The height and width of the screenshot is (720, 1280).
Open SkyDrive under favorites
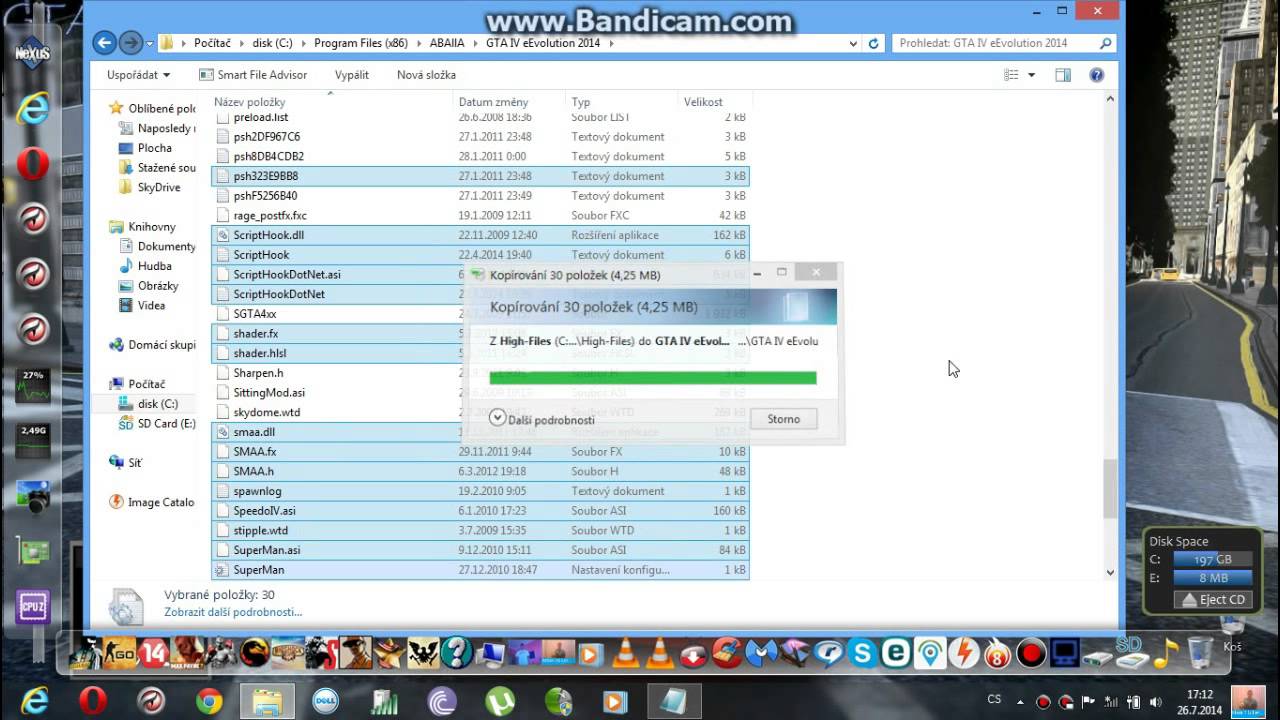tap(149, 187)
